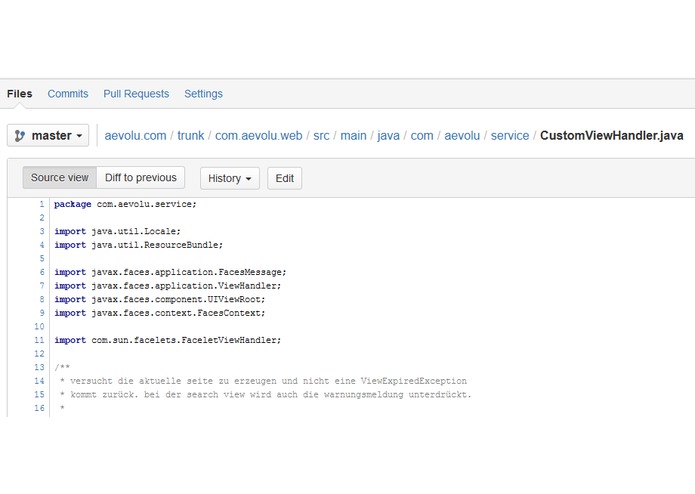Click the FacesContext import line
The width and height of the screenshot is (695, 494).
tap(160, 313)
